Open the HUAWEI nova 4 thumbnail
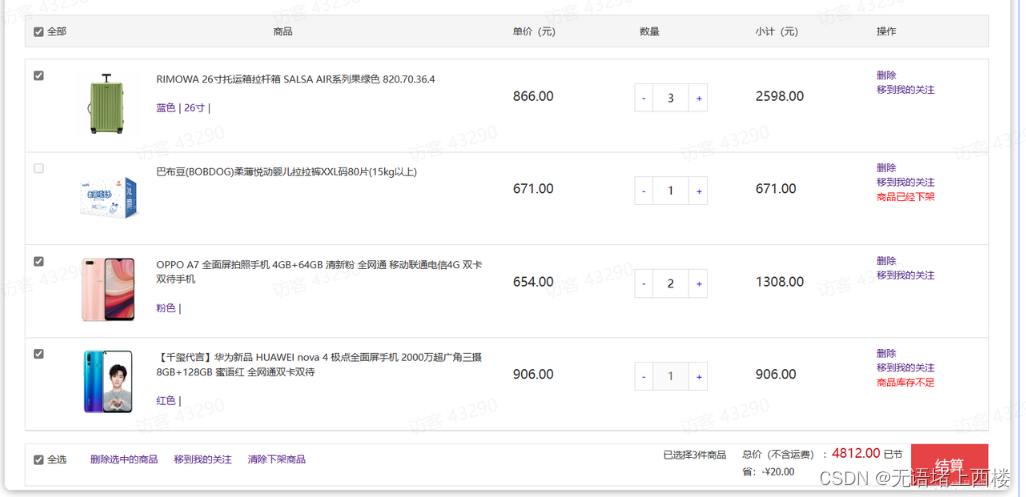1026x497 pixels. click(108, 382)
